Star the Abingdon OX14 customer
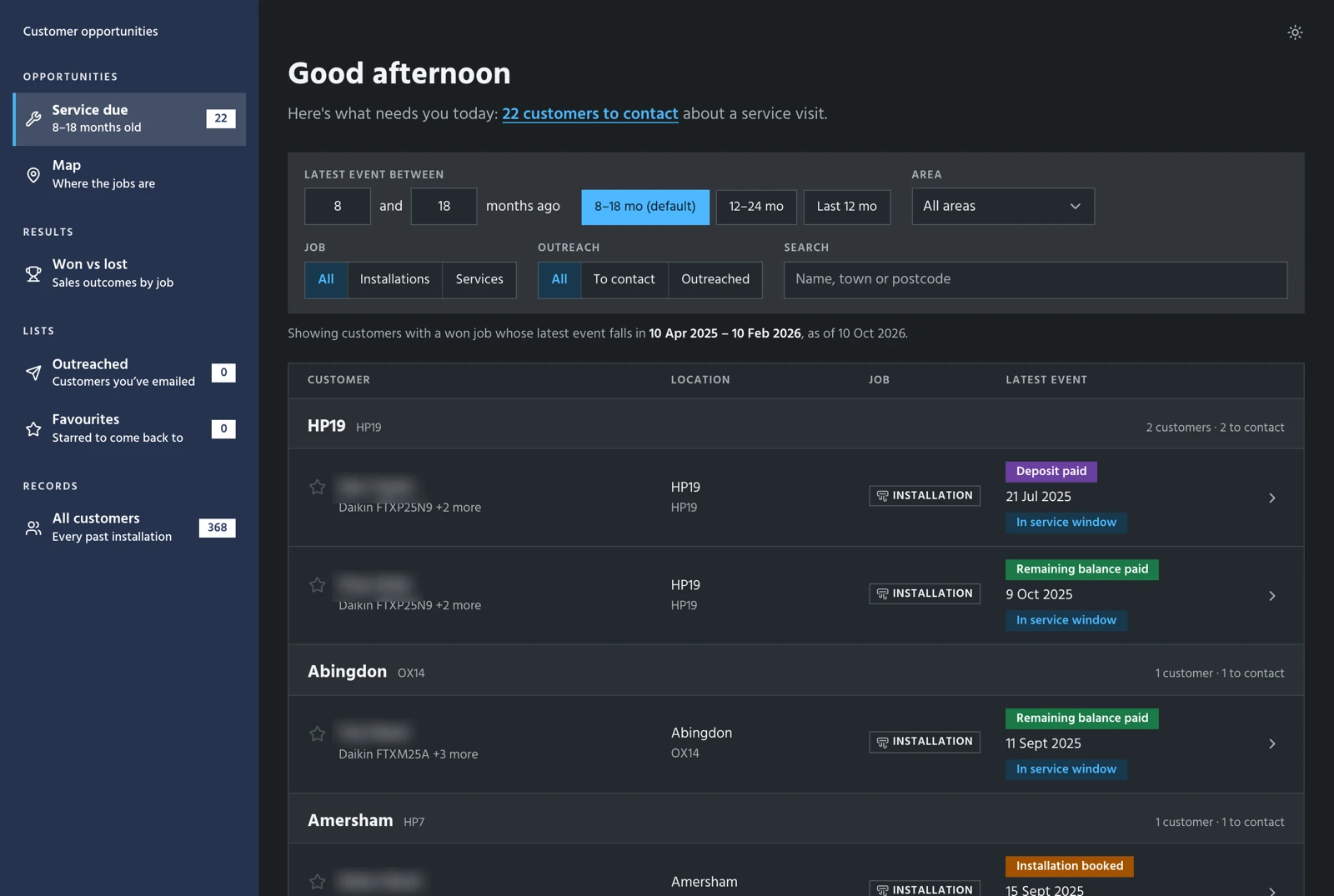1334x896 pixels. coord(317,733)
